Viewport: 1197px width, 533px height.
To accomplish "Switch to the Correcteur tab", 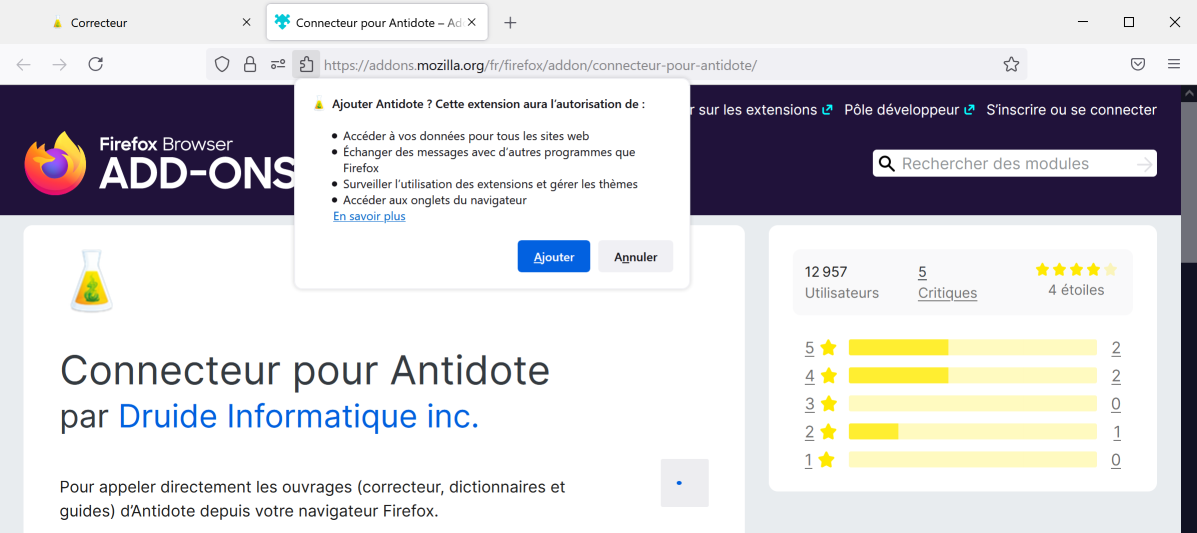I will pyautogui.click(x=140, y=22).
